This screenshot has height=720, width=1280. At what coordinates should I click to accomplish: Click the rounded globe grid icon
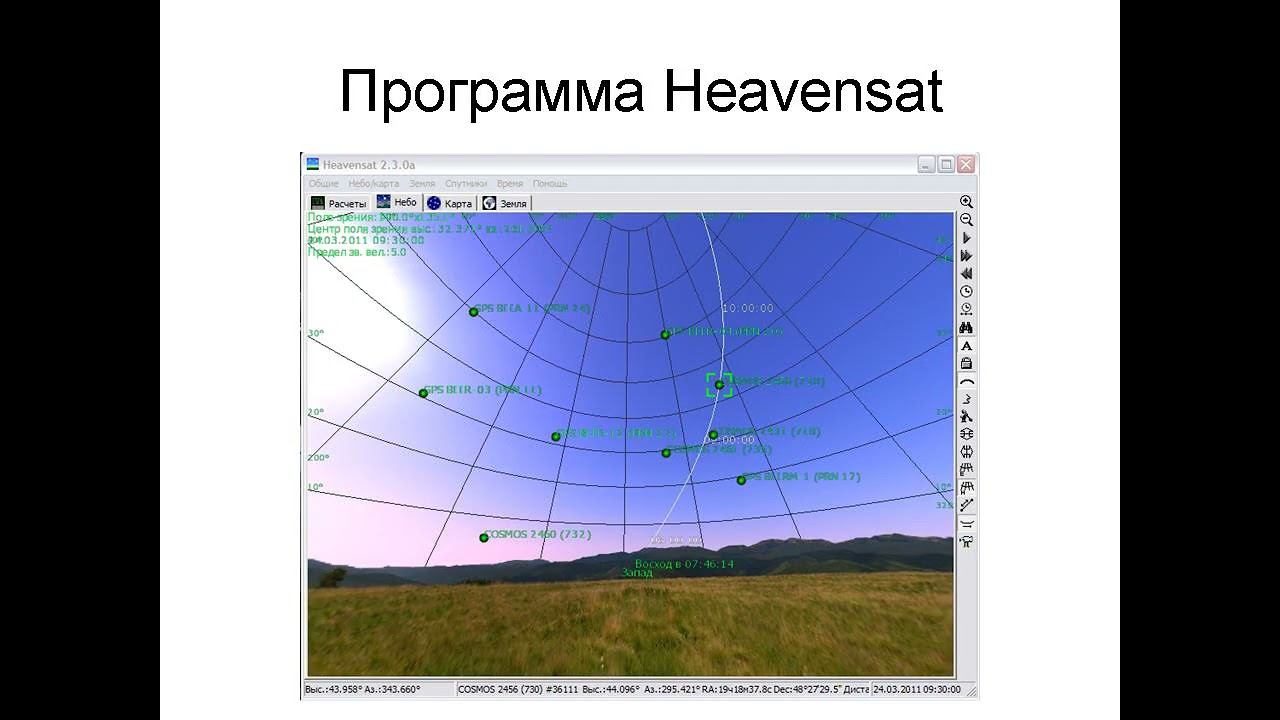coord(966,434)
